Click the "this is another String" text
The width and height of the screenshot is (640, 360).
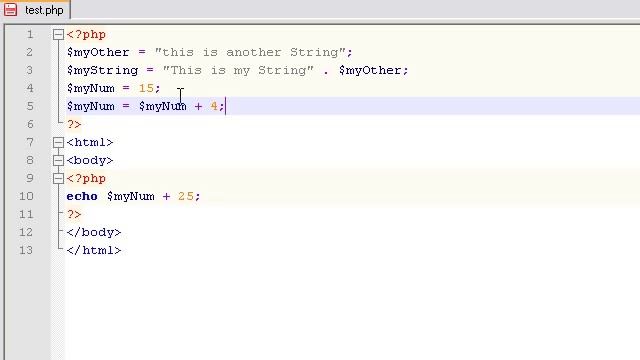[x=250, y=52]
